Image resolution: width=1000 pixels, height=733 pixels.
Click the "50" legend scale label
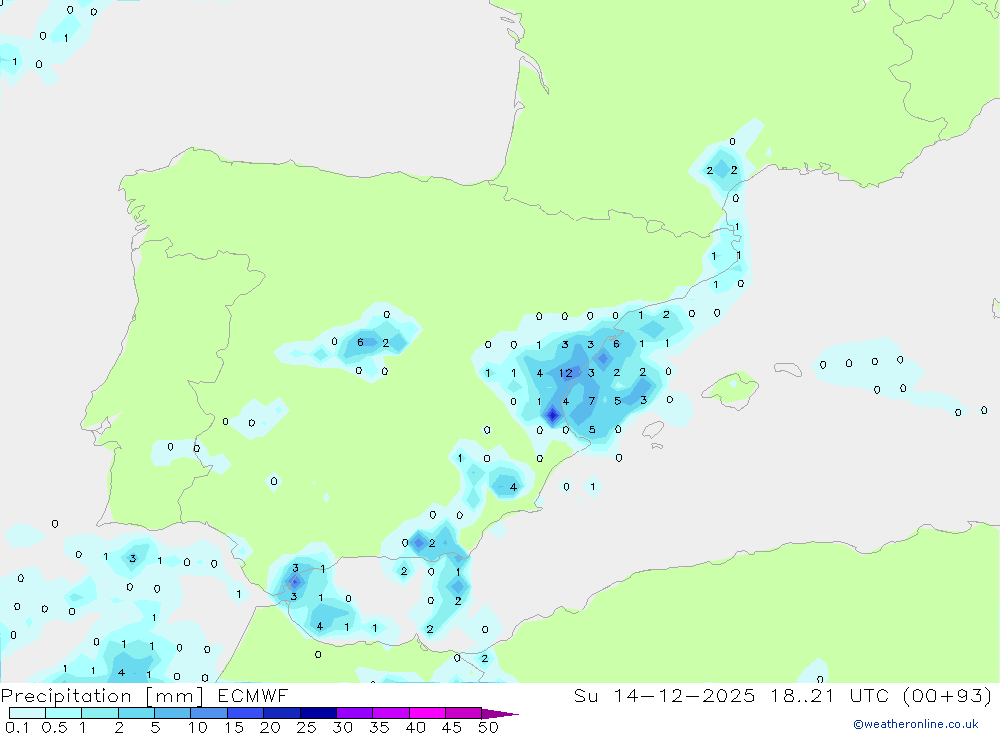489,727
